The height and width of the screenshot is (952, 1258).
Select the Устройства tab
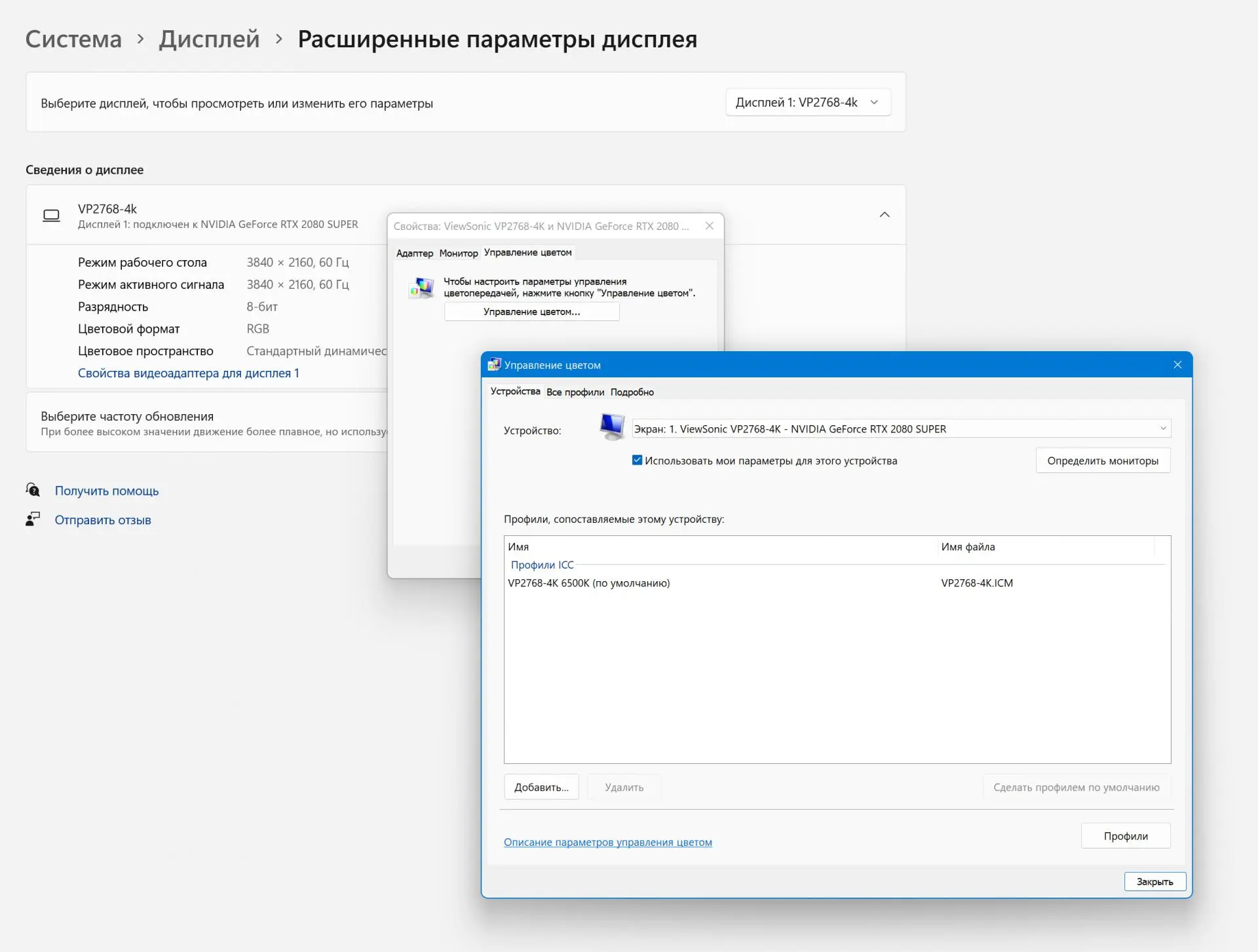click(516, 391)
